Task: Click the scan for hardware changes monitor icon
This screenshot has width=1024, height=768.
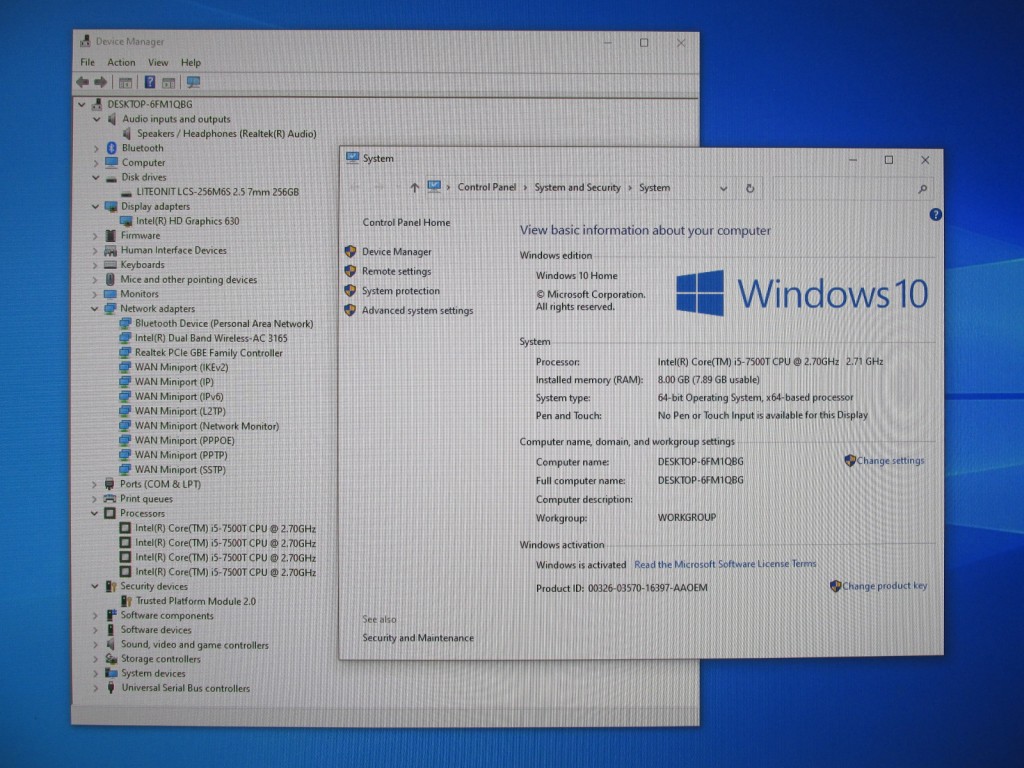Action: [x=193, y=82]
